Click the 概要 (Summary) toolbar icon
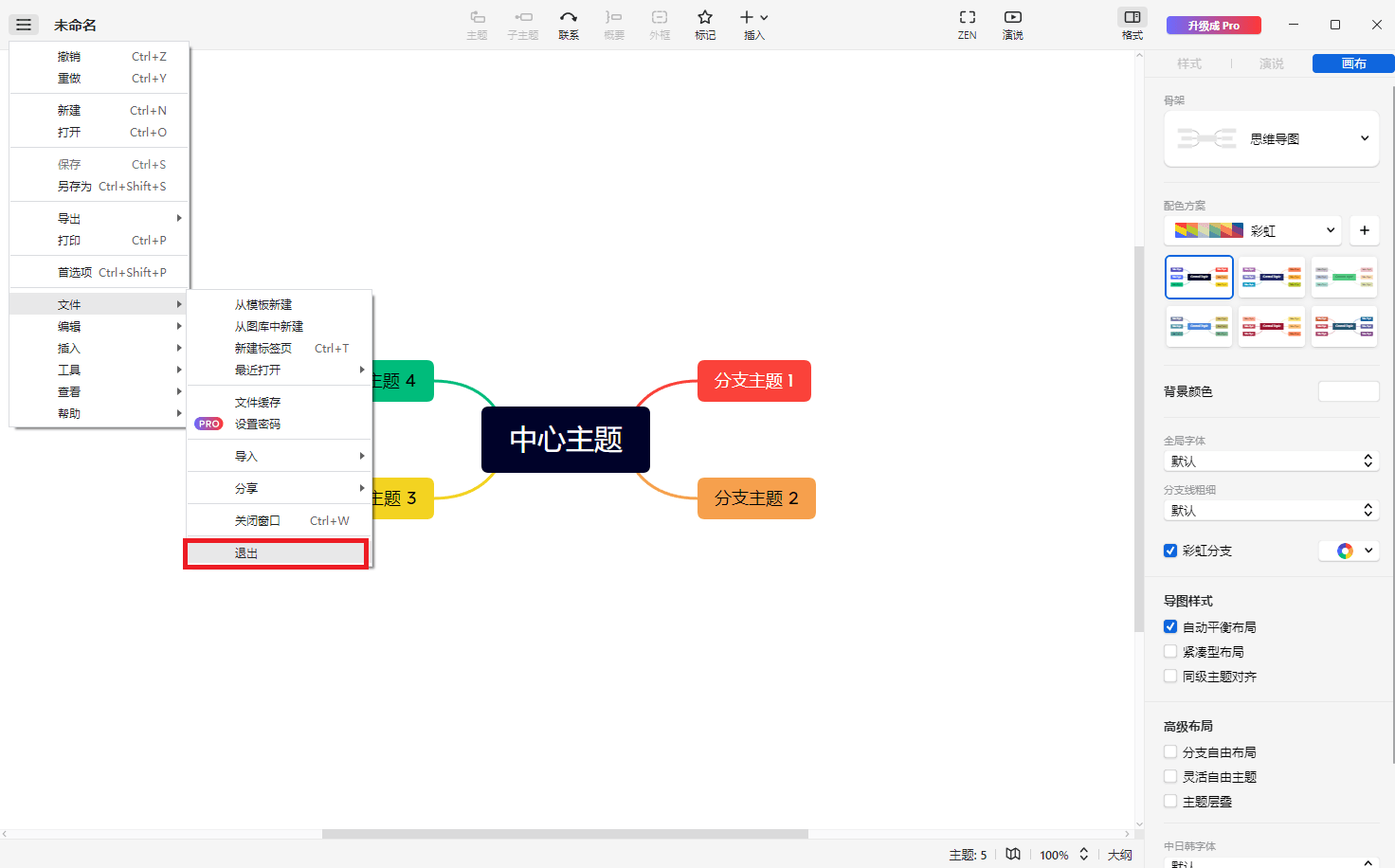Viewport: 1395px width, 868px height. [x=614, y=25]
